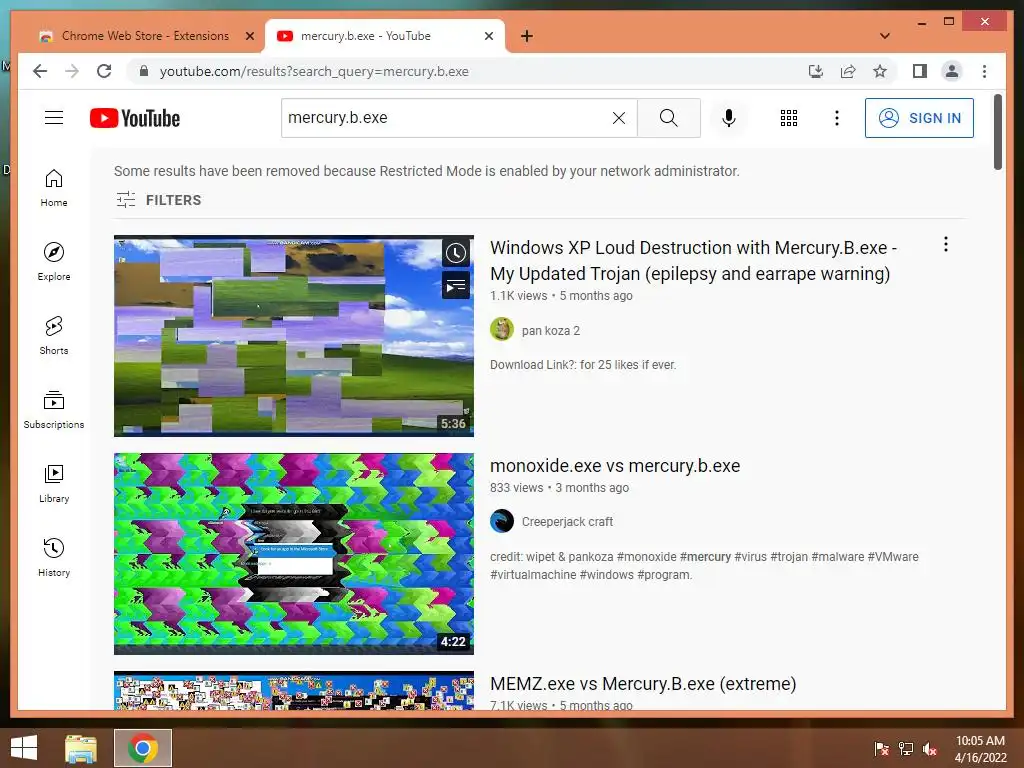Go to Home in the sidebar

click(54, 187)
